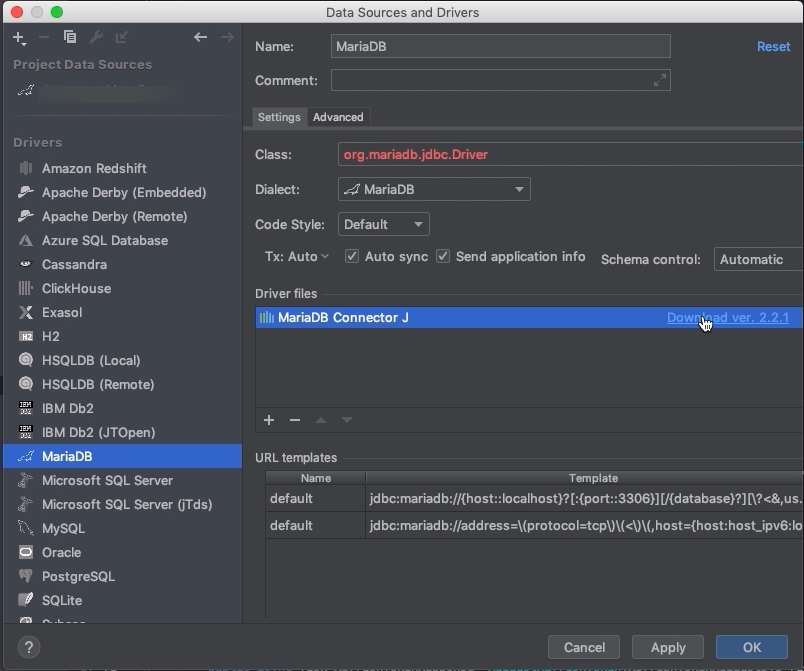Click the Microsoft SQL Server icon
Viewport: 804px width, 671px height.
click(x=26, y=480)
